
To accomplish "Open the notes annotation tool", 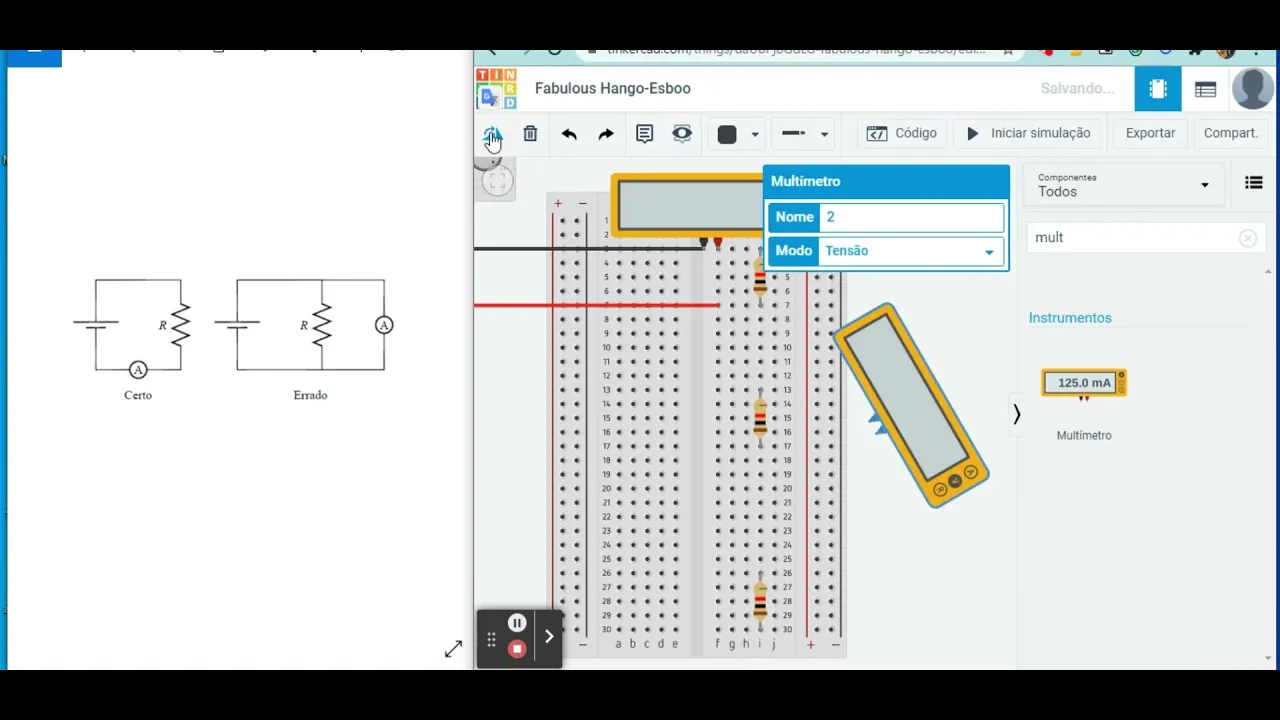I will tap(644, 134).
